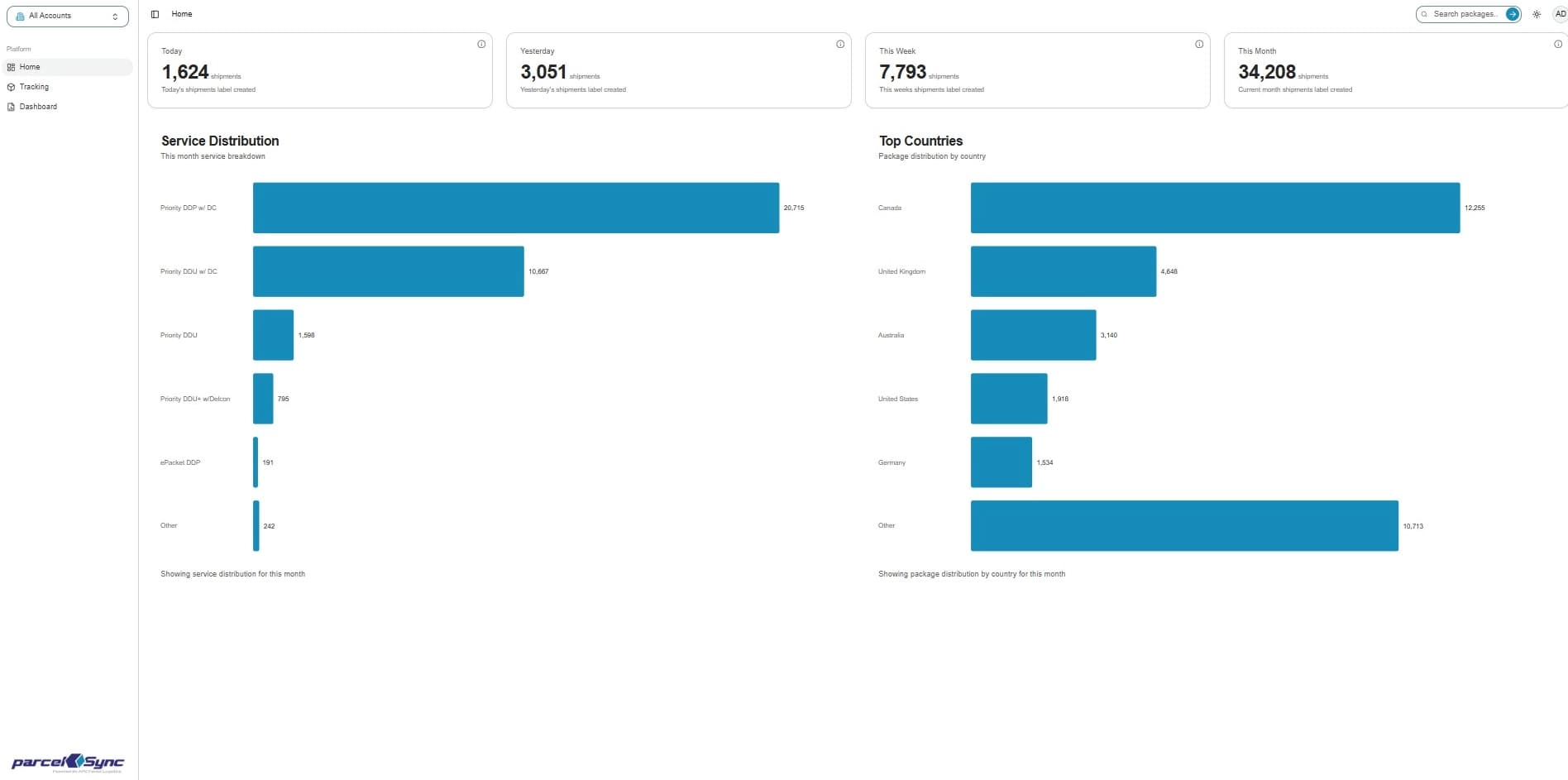Click the Priority DDP w/ DC label
This screenshot has width=1568, height=780.
(x=189, y=208)
